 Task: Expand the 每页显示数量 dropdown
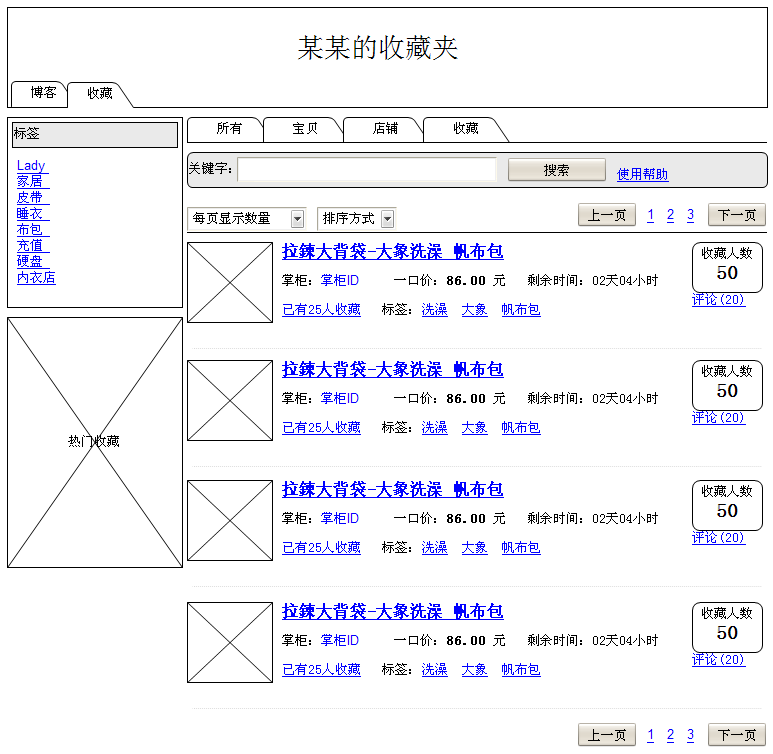pyautogui.click(x=246, y=218)
